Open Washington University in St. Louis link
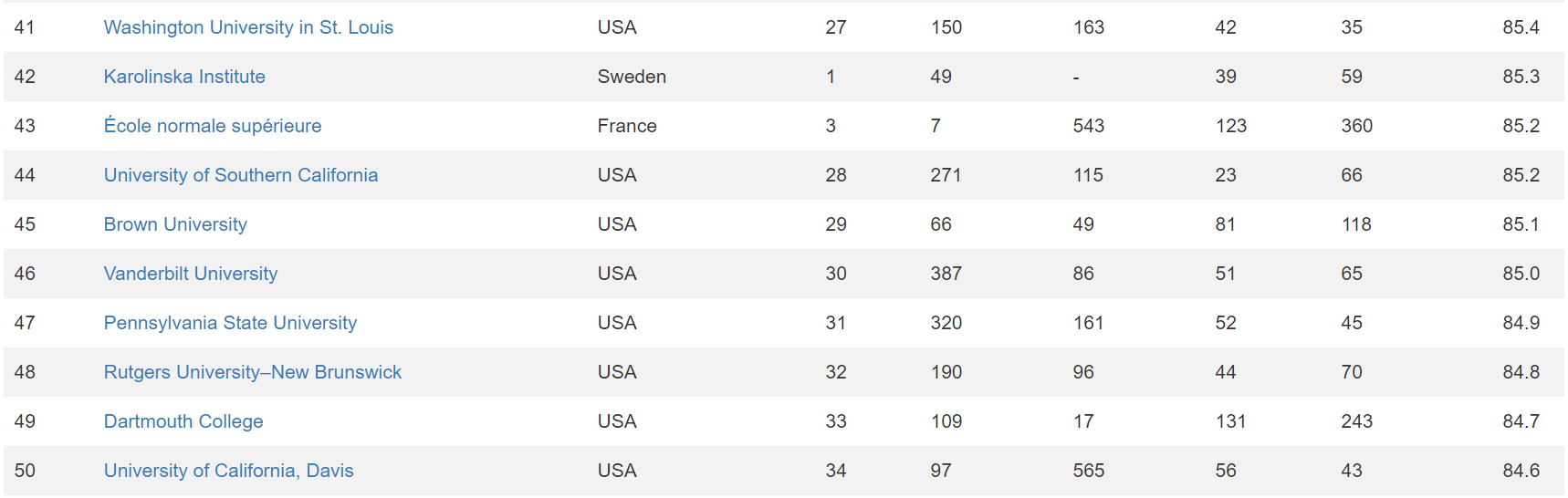 [248, 27]
